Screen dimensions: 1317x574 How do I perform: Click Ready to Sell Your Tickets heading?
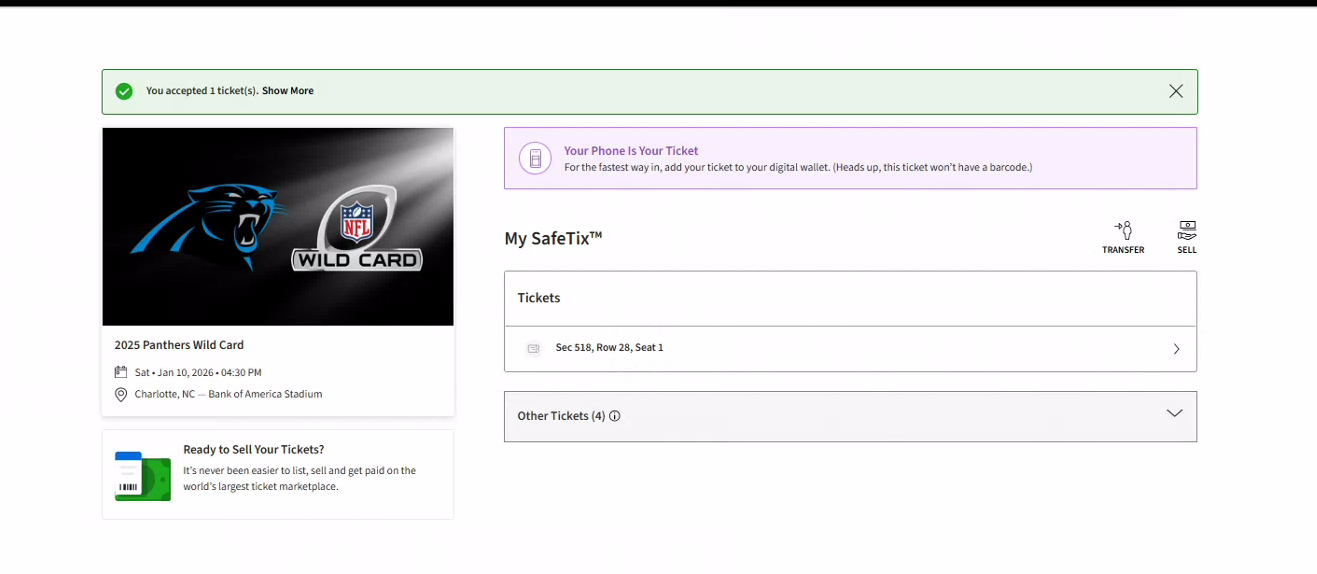point(254,450)
